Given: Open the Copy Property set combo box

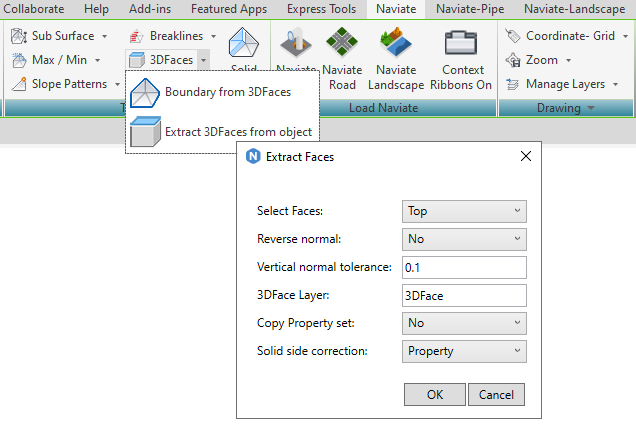Looking at the screenshot, I should tap(464, 323).
